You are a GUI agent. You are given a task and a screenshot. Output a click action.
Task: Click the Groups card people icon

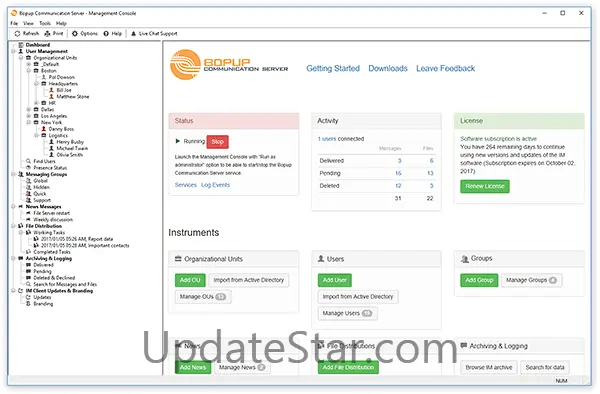pos(465,259)
